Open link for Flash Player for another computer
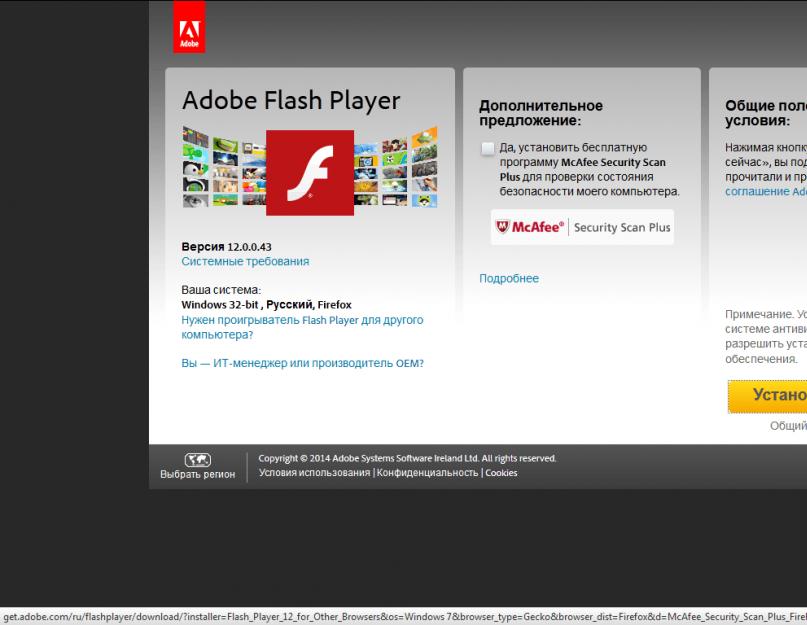Viewport: 807px width, 625px height. click(x=302, y=327)
